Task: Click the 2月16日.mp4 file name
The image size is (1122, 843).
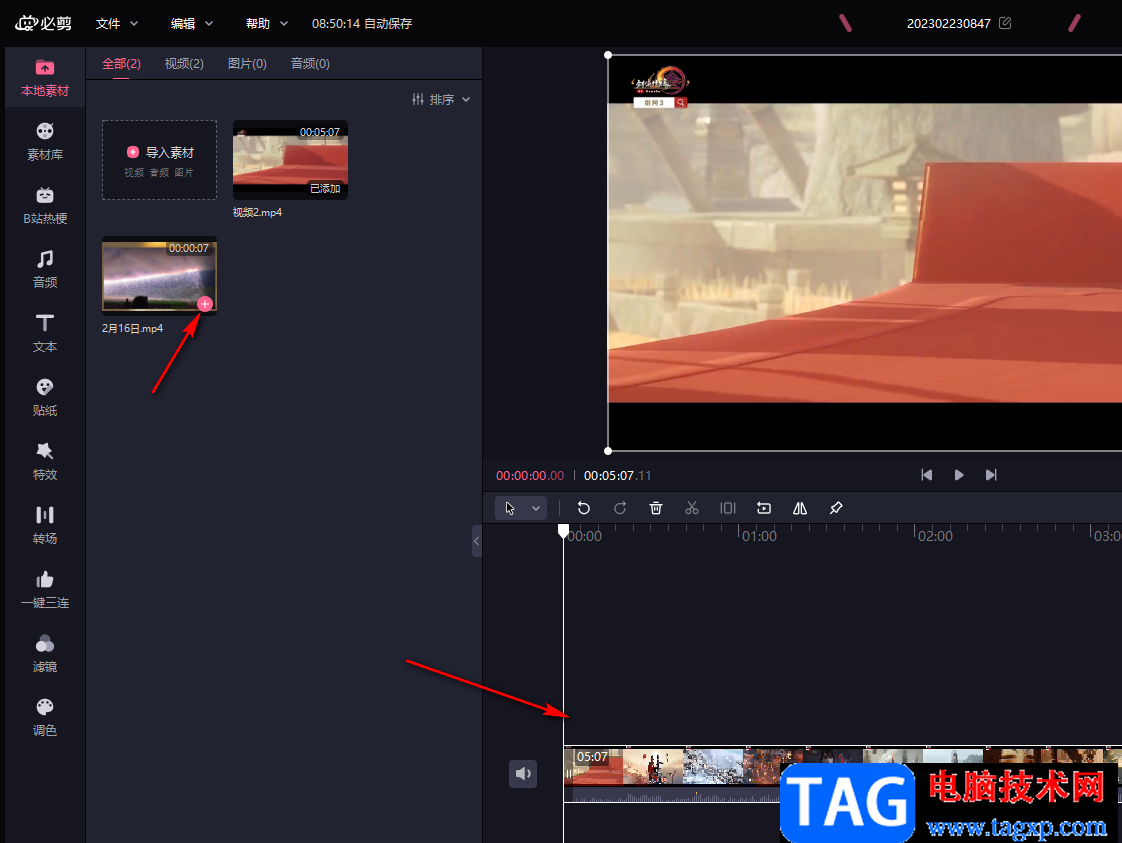Action: [x=132, y=328]
